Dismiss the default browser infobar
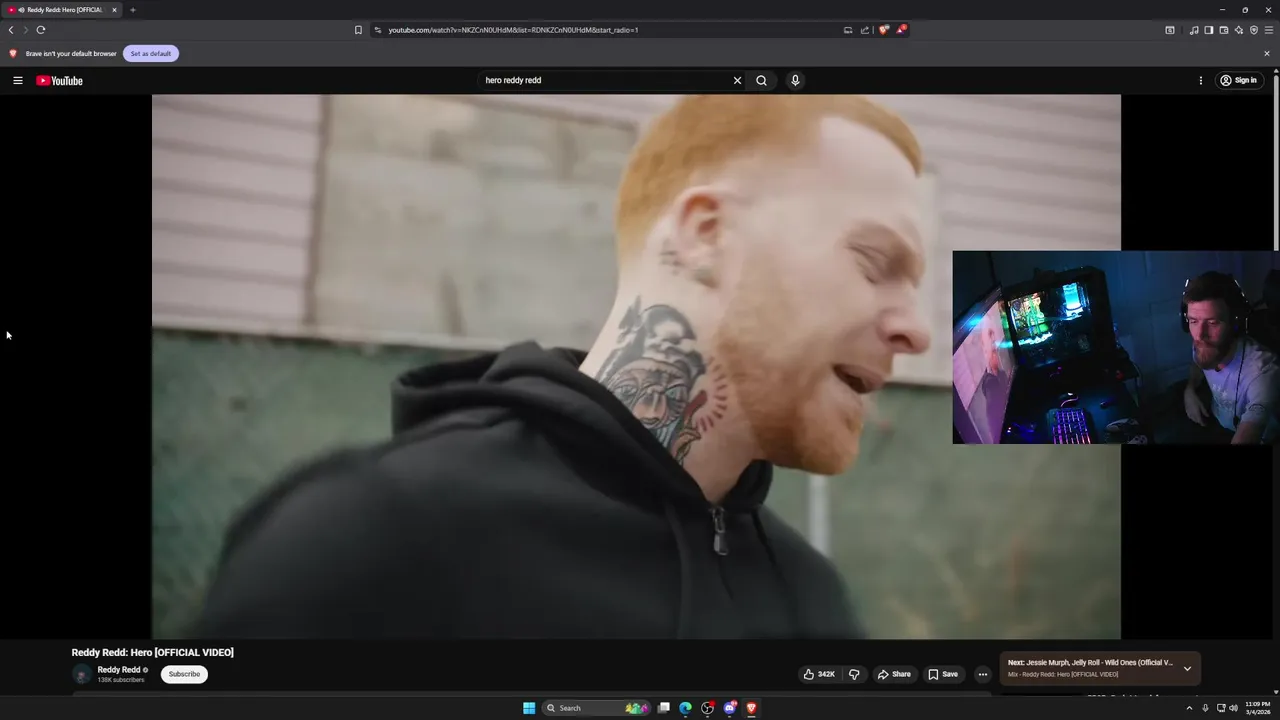1280x720 pixels. (x=1267, y=53)
